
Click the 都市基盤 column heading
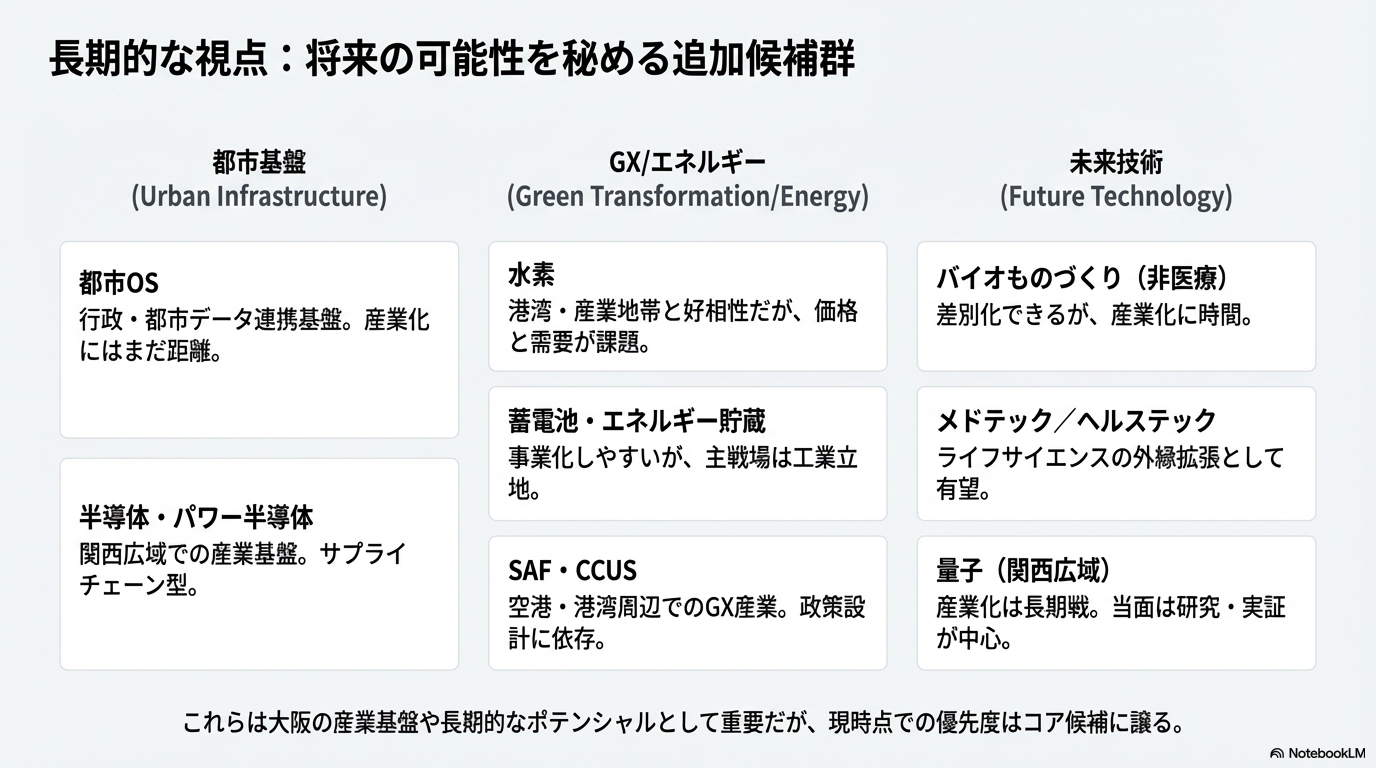tap(259, 162)
